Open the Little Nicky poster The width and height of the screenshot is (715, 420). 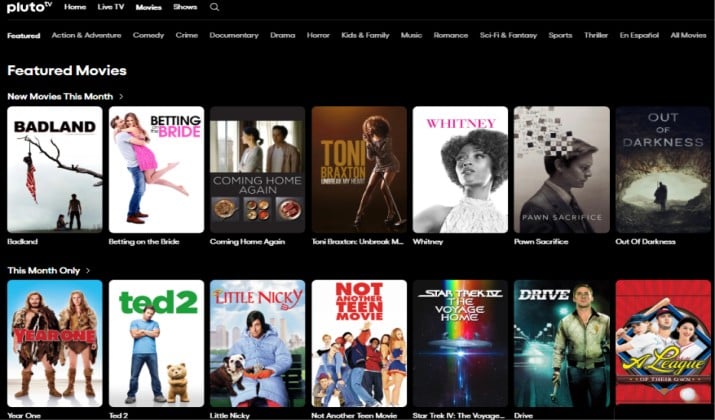(258, 343)
